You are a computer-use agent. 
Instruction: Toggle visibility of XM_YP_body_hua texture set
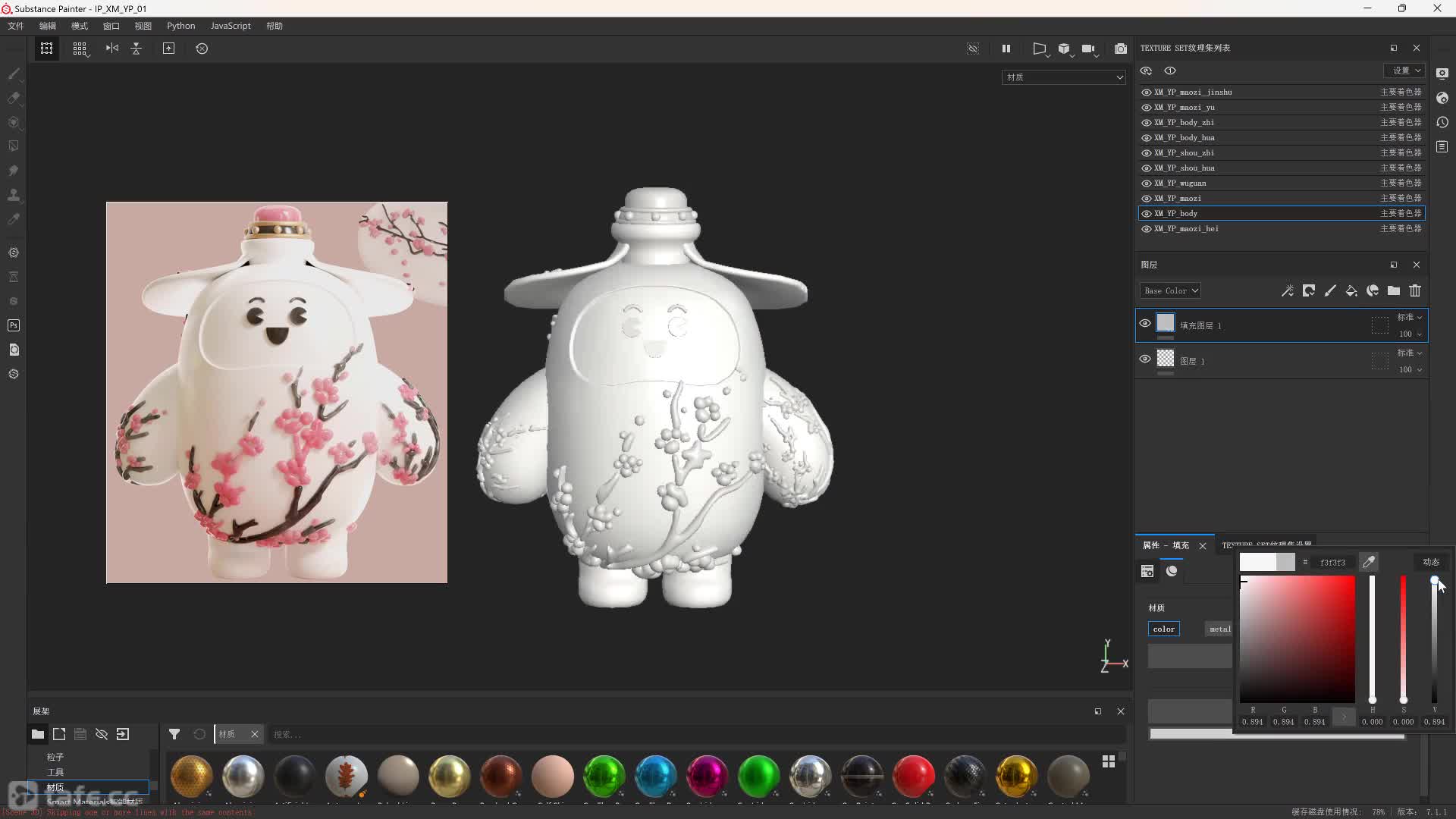pyautogui.click(x=1146, y=138)
